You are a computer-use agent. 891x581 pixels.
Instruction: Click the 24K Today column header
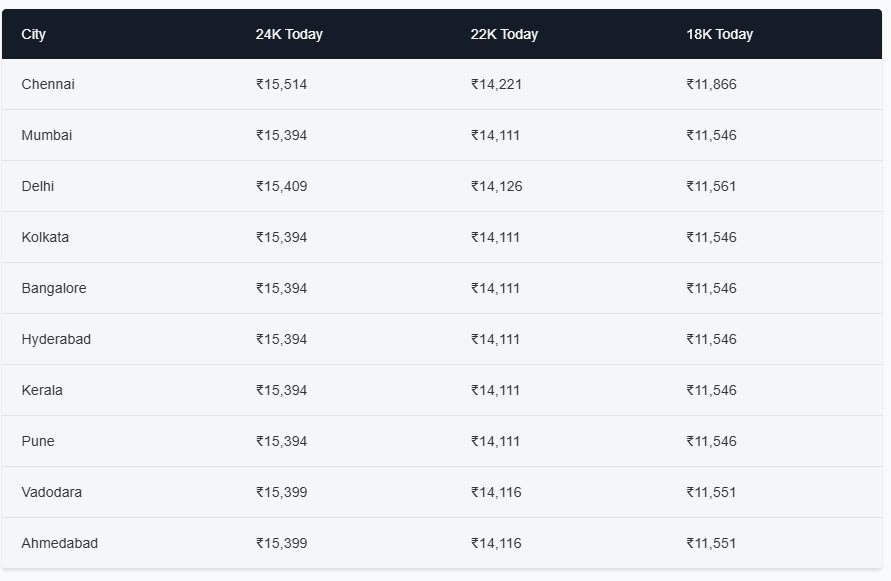(289, 34)
